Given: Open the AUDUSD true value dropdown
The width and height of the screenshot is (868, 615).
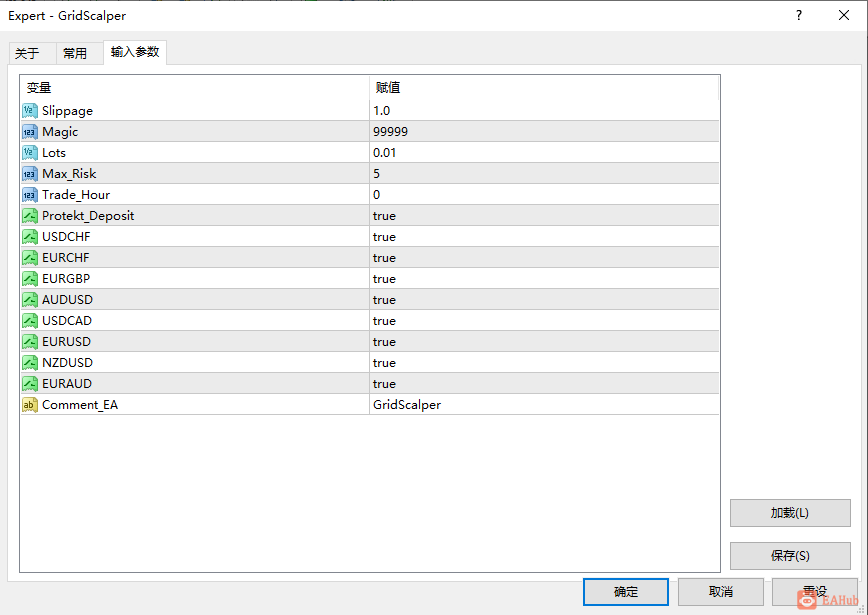Looking at the screenshot, I should tap(545, 300).
